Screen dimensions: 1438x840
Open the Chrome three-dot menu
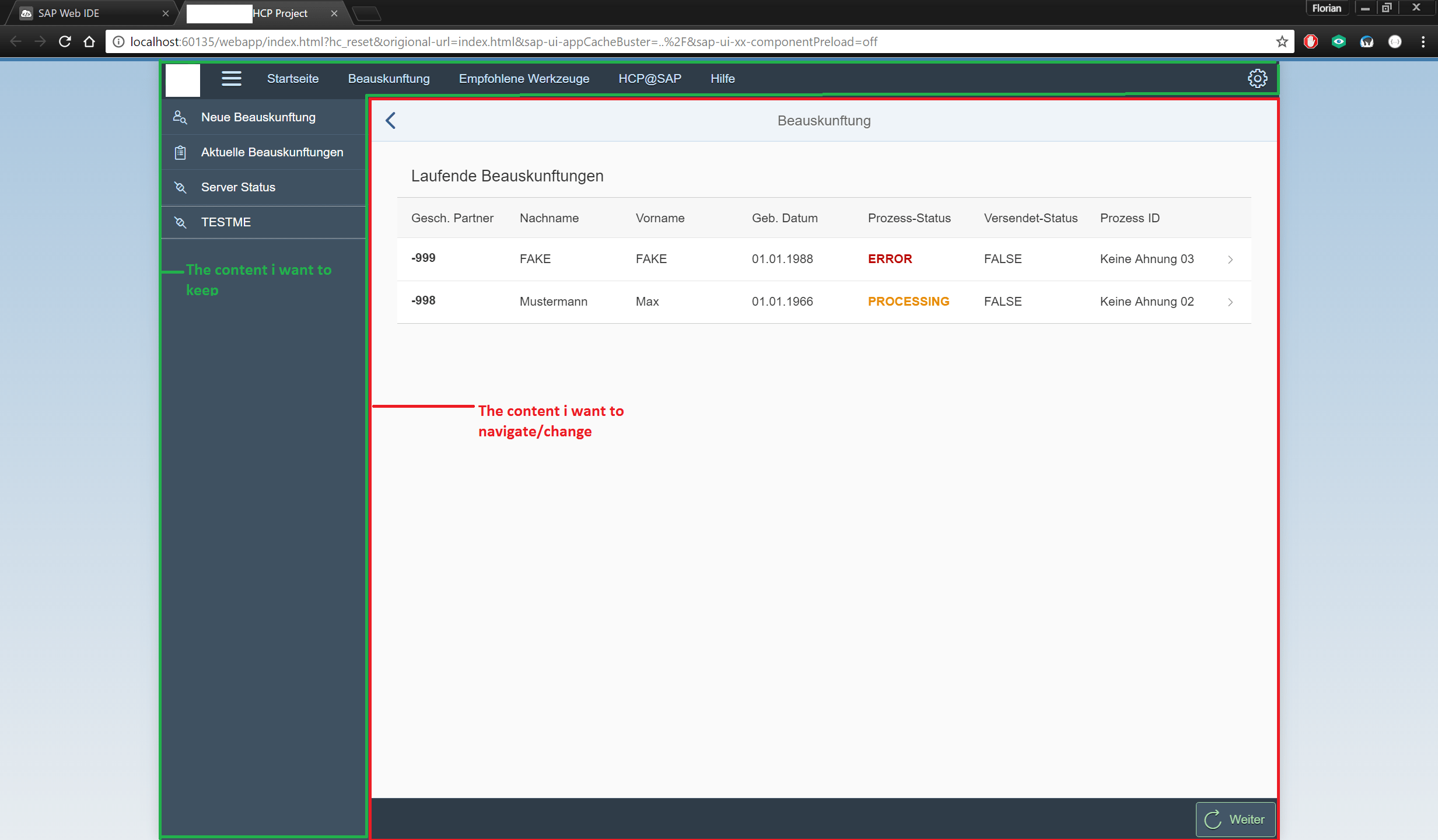1422,41
